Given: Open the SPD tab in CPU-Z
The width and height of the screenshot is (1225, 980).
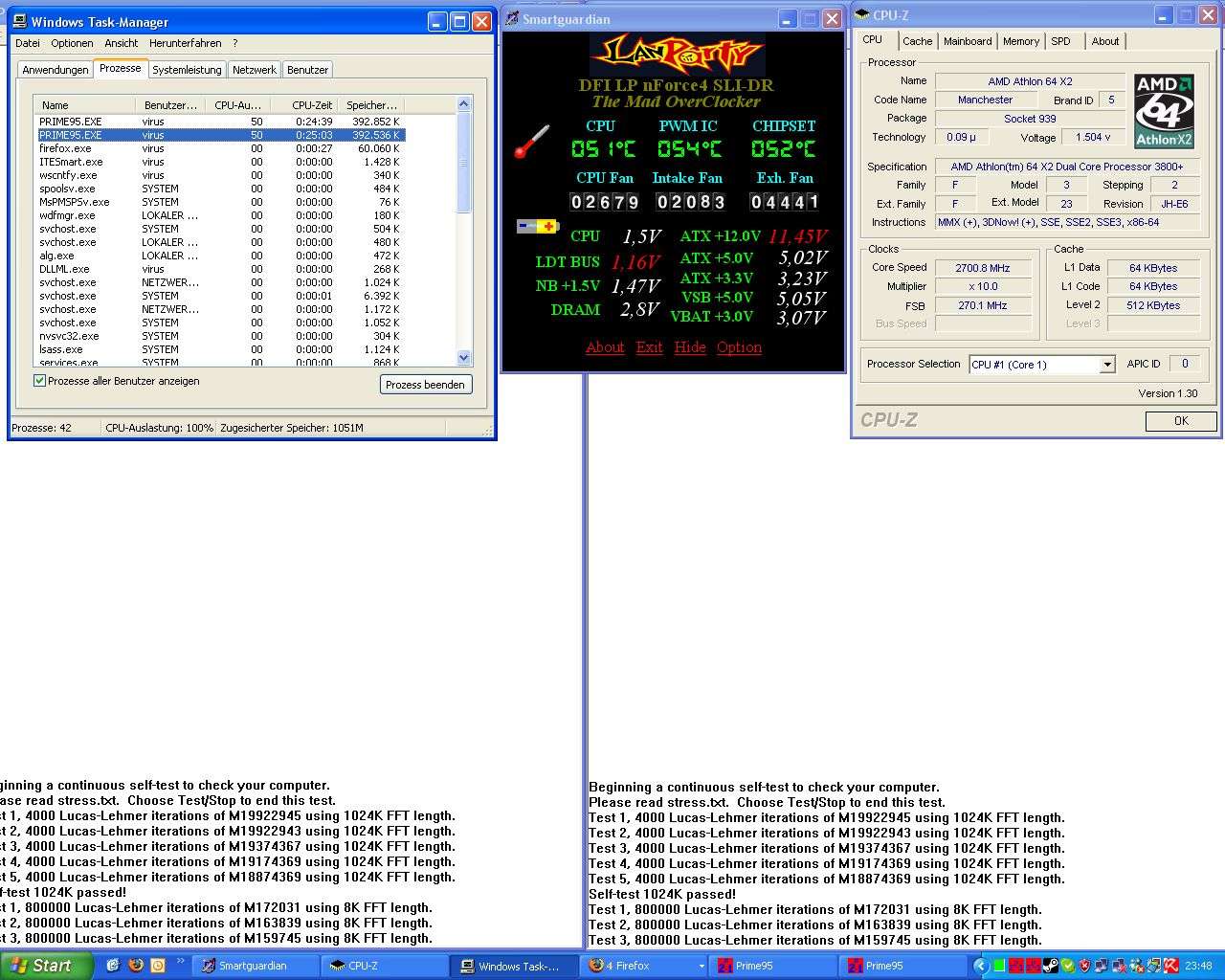Looking at the screenshot, I should click(x=1060, y=41).
